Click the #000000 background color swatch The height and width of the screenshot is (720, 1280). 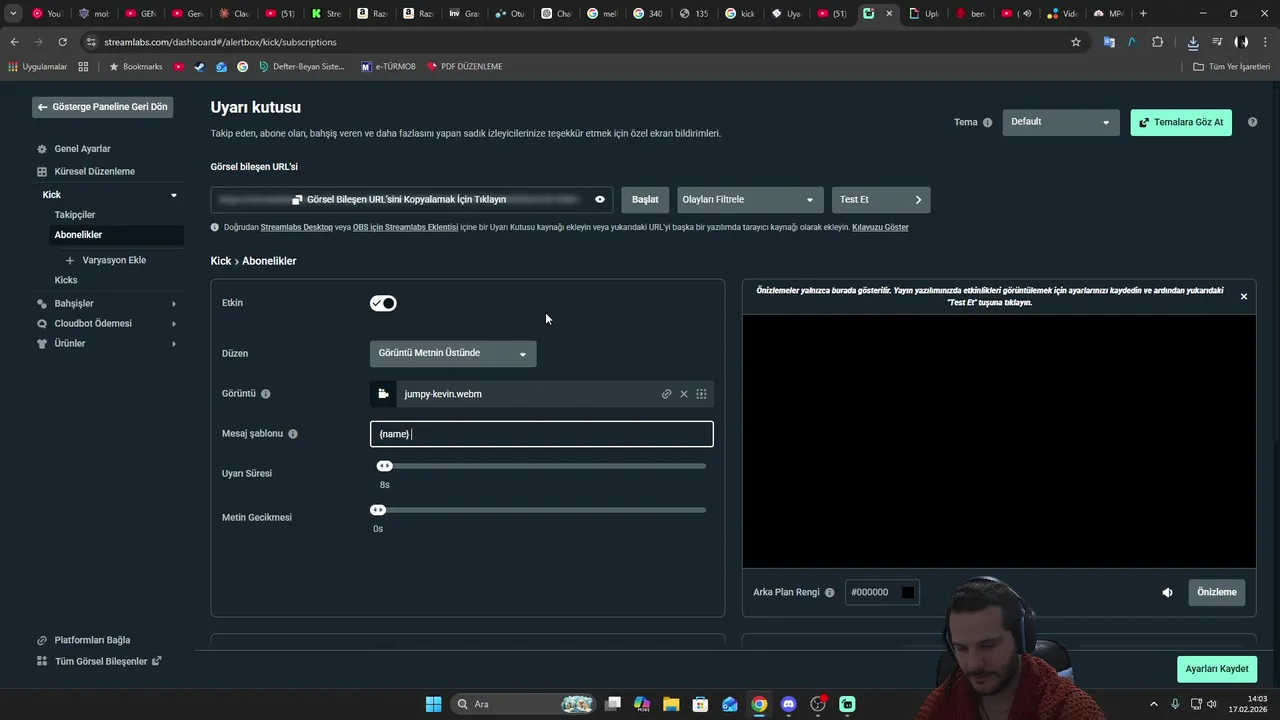[x=908, y=592]
